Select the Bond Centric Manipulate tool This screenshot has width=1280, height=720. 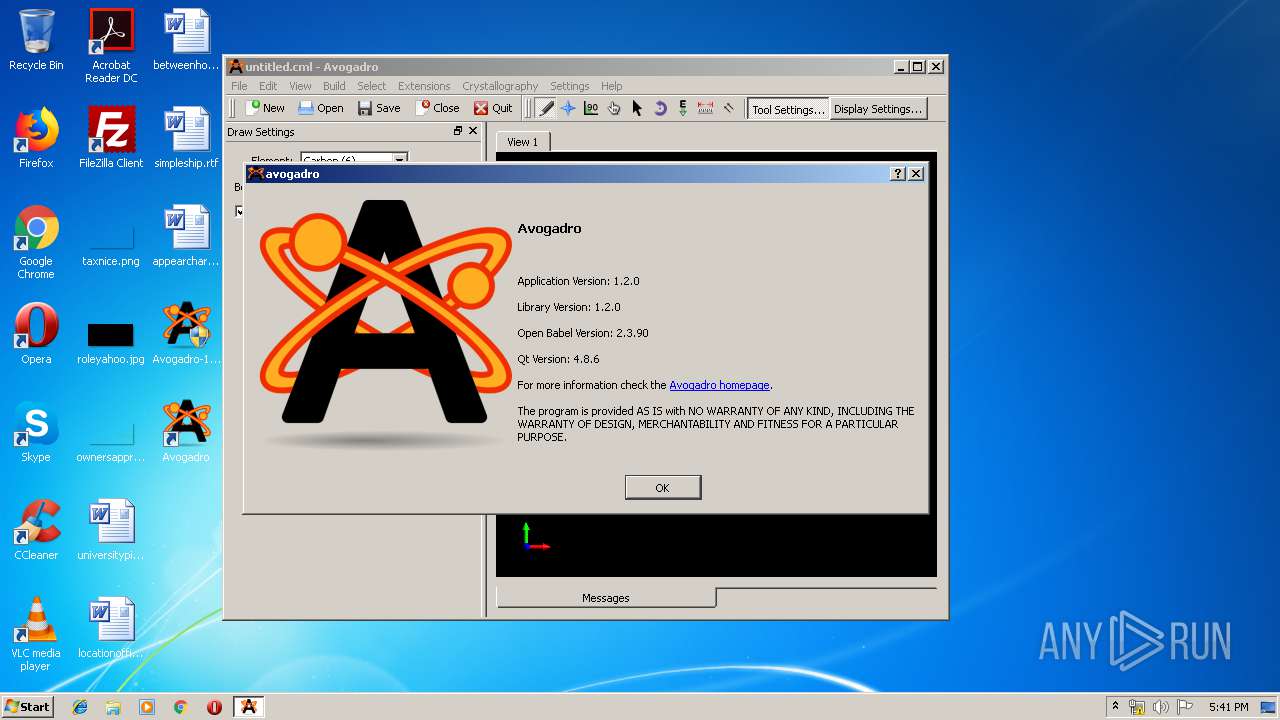tap(591, 108)
